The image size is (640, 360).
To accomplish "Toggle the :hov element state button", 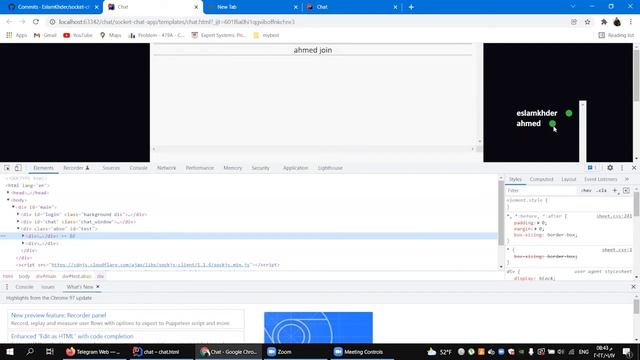I will (x=586, y=191).
